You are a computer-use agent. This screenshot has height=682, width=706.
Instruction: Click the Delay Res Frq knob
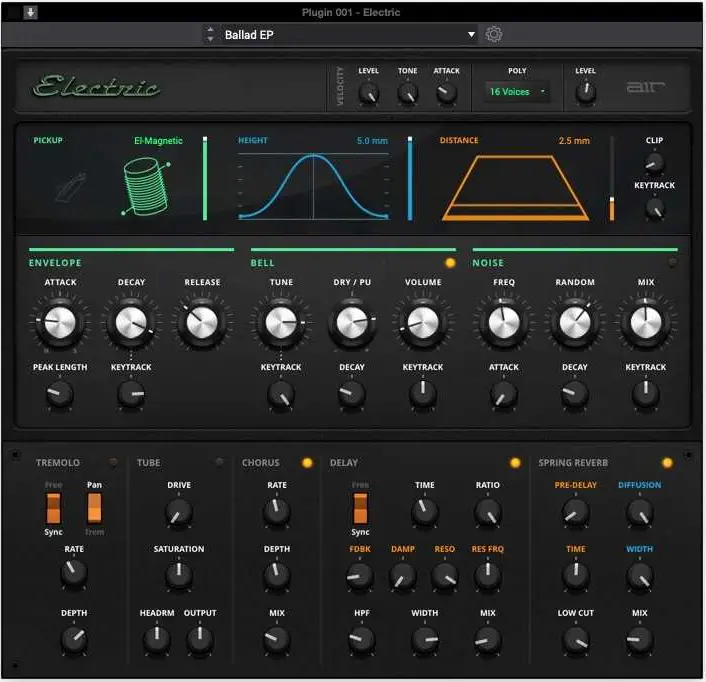(x=488, y=576)
